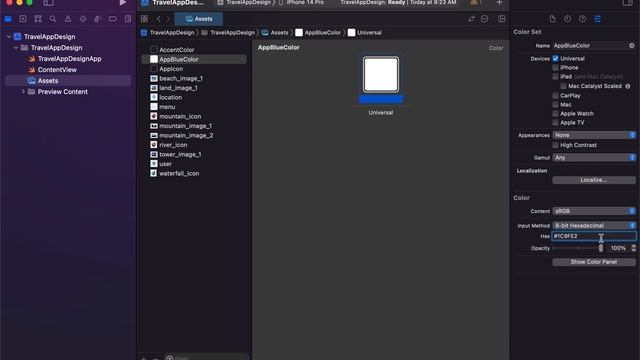
Task: Select the Attributes inspector icon
Action: [598, 19]
